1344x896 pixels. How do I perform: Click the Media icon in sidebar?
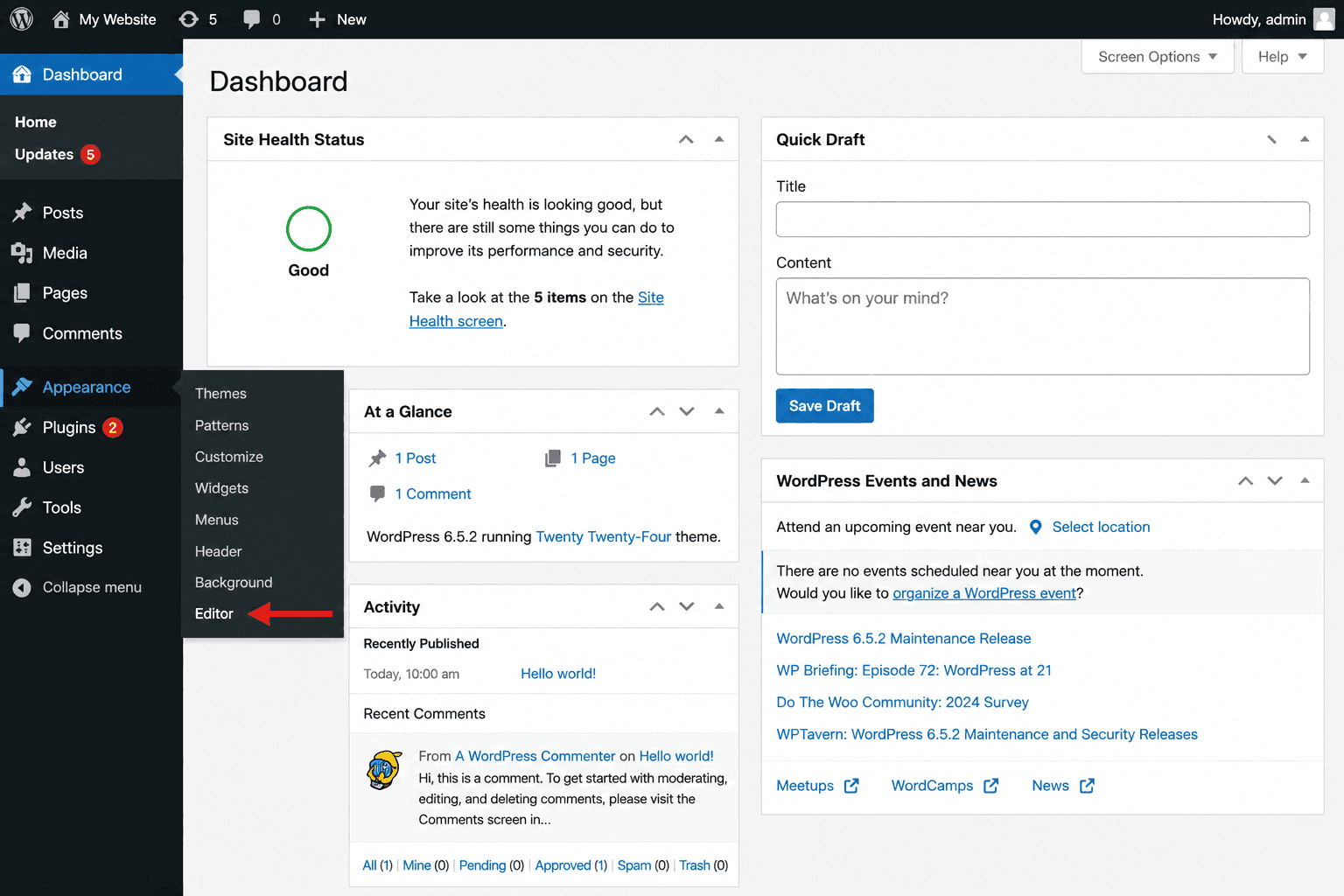tap(22, 253)
